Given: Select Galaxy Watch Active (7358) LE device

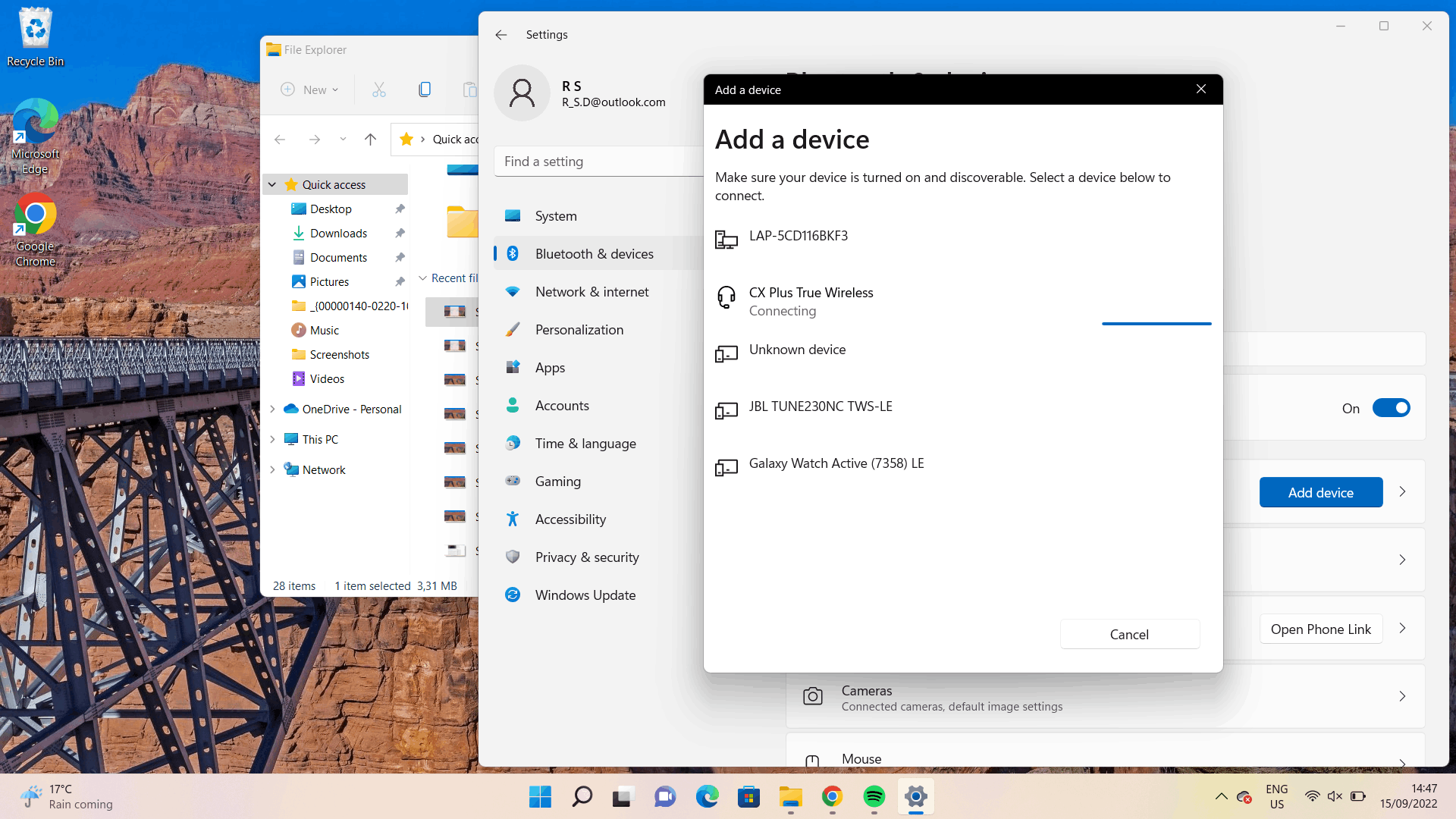Looking at the screenshot, I should click(x=963, y=467).
